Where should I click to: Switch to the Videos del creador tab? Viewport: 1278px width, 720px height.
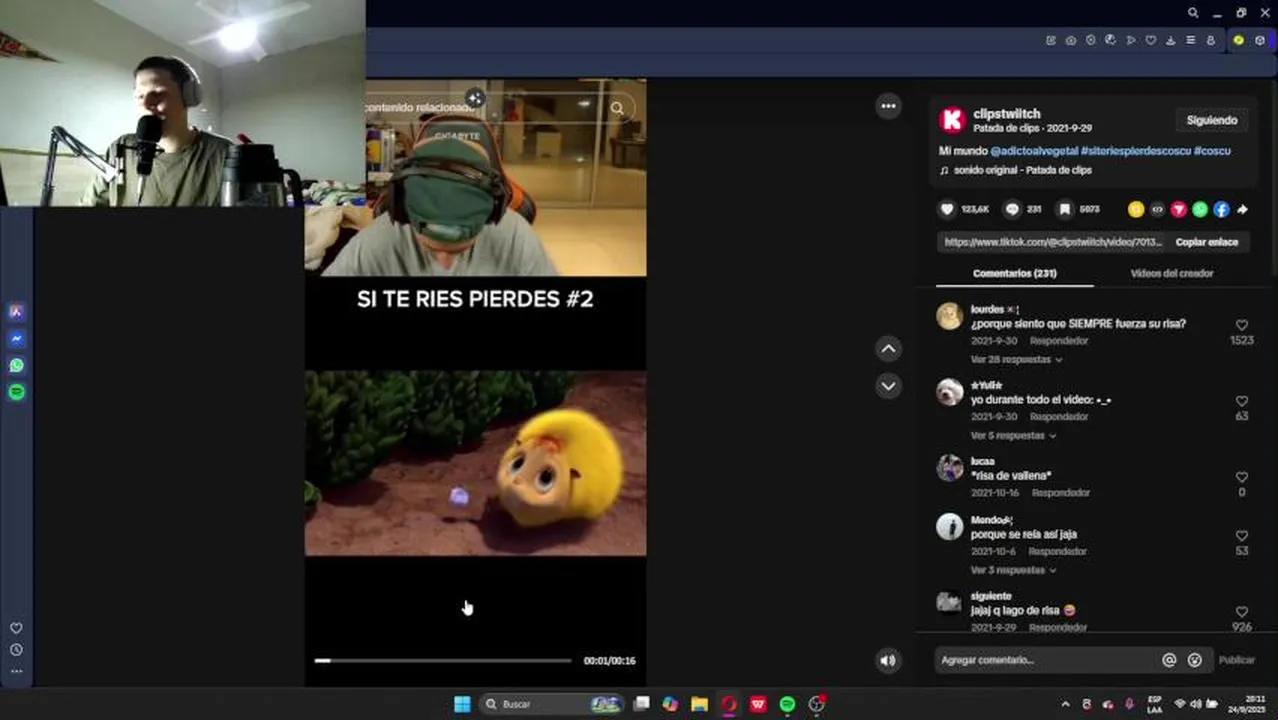(1171, 273)
